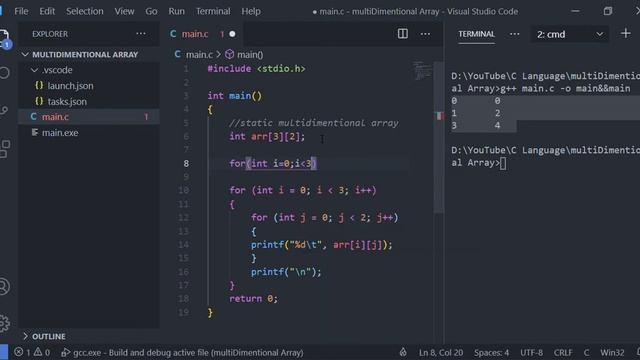
Task: Click Win32 configuration status item
Action: click(612, 352)
